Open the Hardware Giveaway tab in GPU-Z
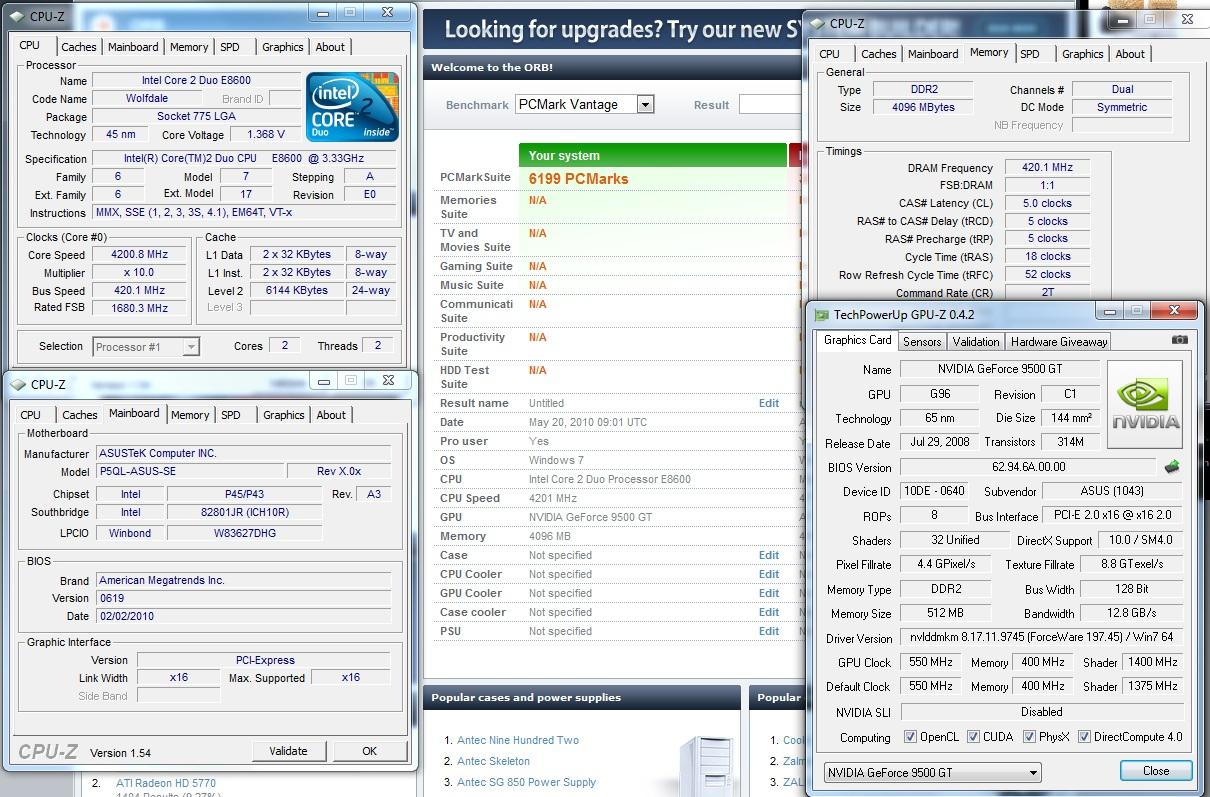 1059,341
